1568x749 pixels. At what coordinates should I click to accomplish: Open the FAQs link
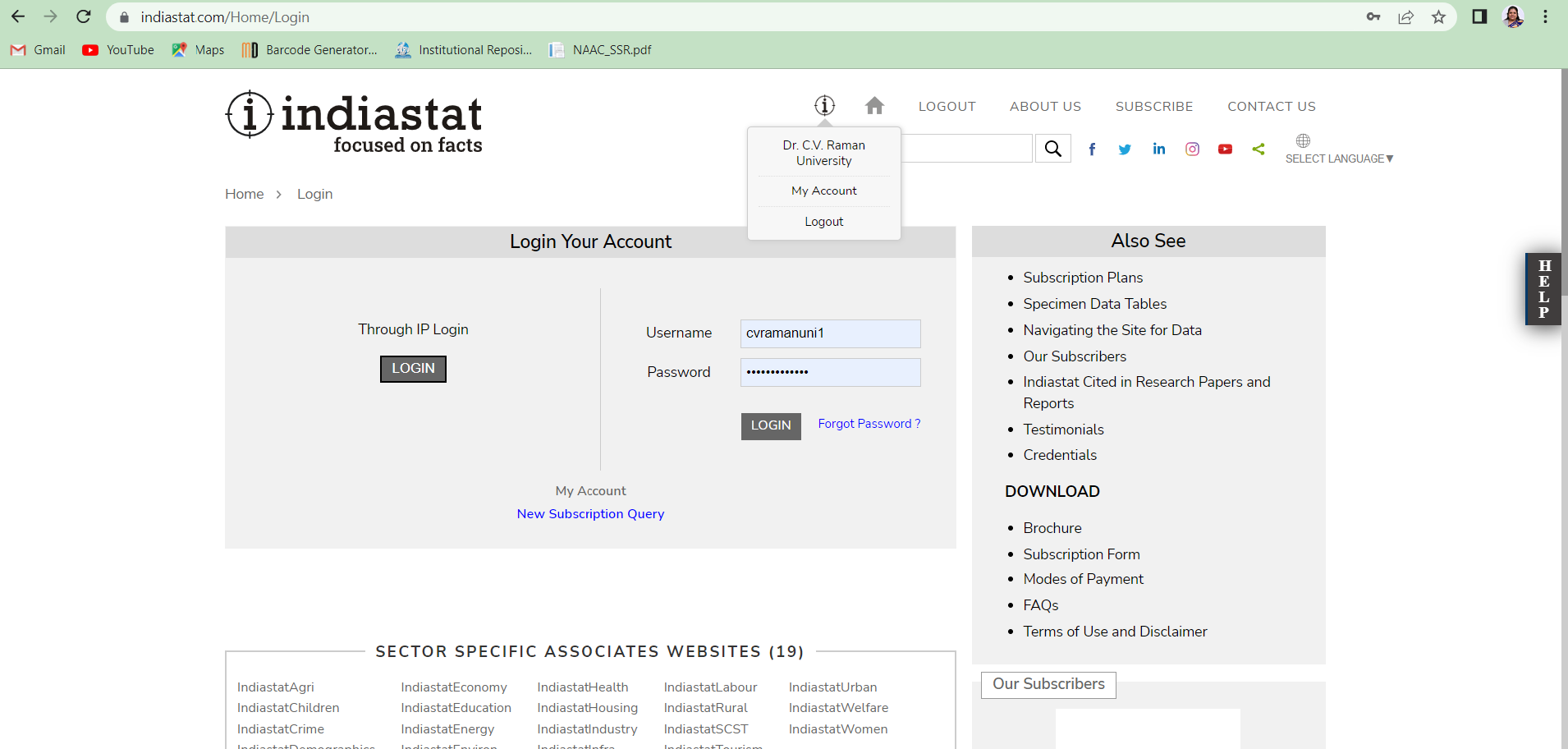pos(1041,605)
